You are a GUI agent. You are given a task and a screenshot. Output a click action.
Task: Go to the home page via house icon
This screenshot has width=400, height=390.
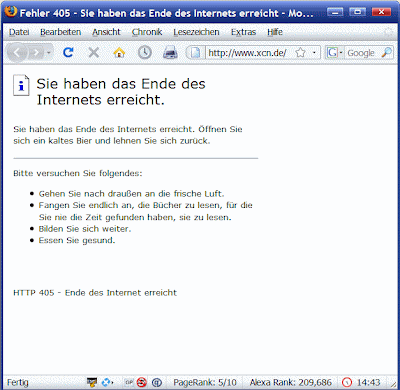point(119,52)
